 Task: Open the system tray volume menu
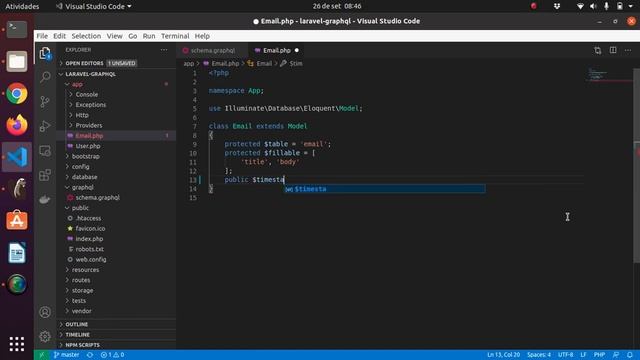[593, 6]
